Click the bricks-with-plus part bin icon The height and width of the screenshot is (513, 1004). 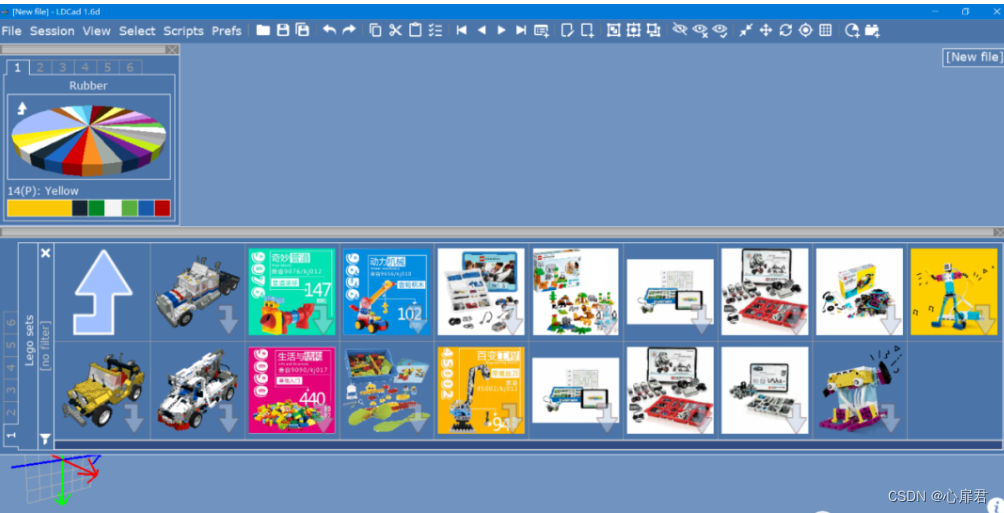(x=872, y=31)
